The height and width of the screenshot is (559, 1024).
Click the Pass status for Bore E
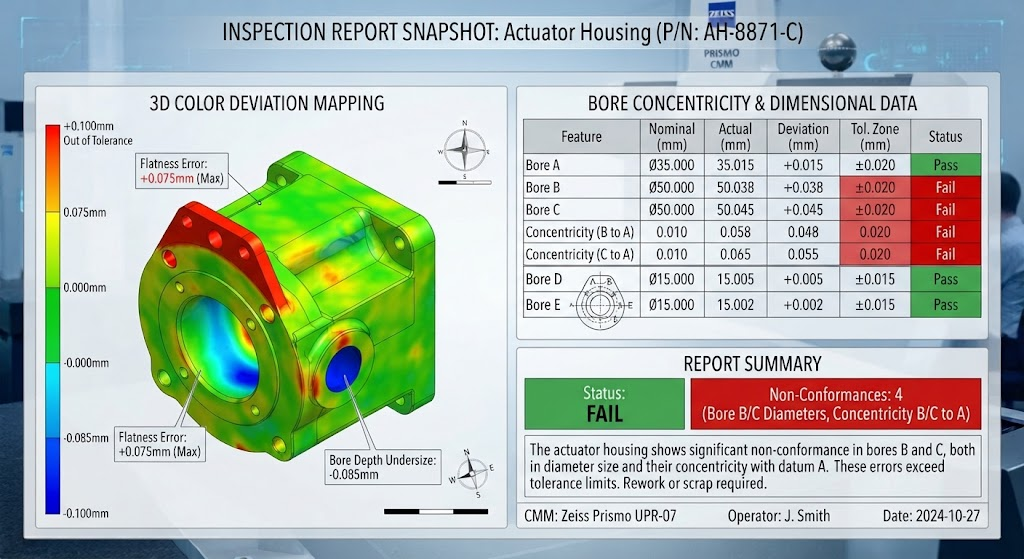click(946, 304)
